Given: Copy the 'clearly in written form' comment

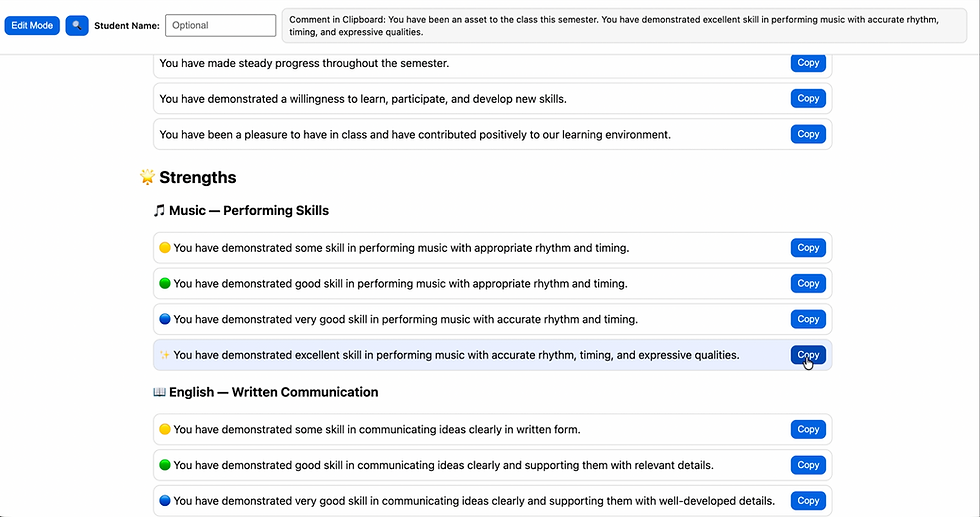Looking at the screenshot, I should (808, 429).
